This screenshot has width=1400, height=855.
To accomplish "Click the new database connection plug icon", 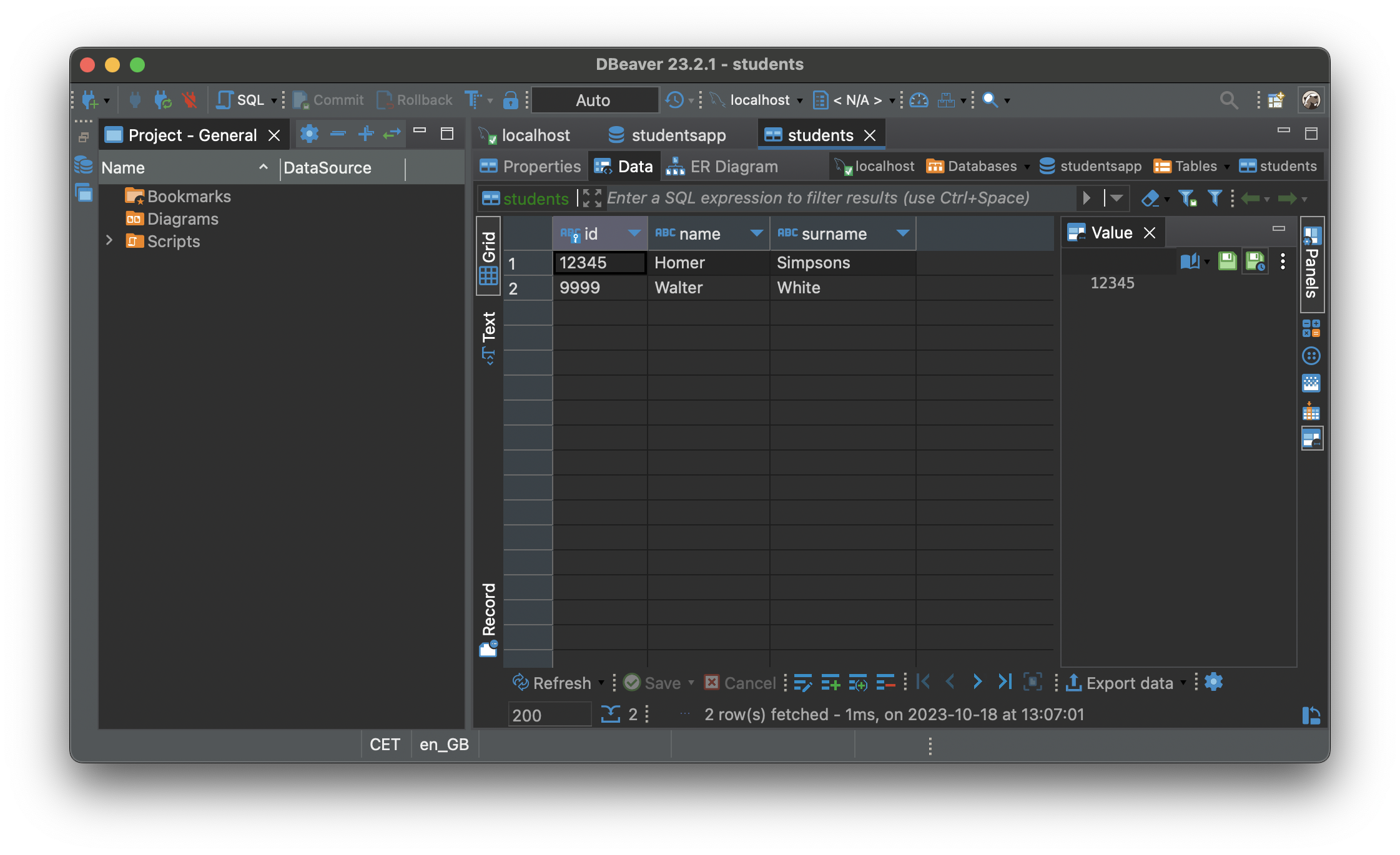I will (90, 100).
